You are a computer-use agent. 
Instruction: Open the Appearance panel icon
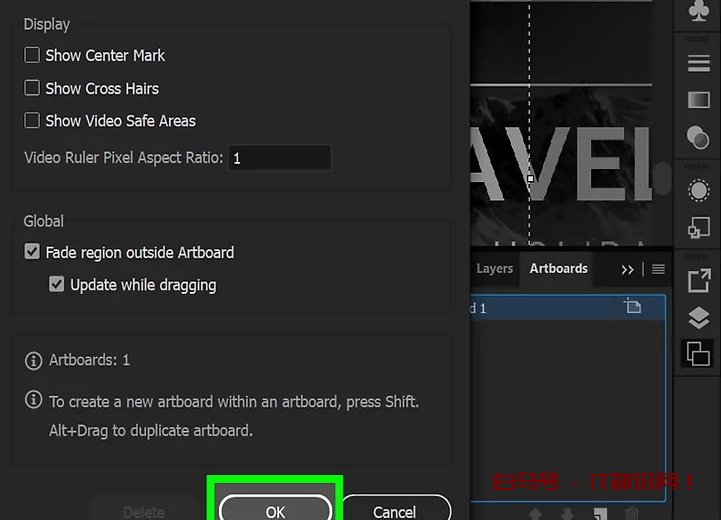point(698,190)
